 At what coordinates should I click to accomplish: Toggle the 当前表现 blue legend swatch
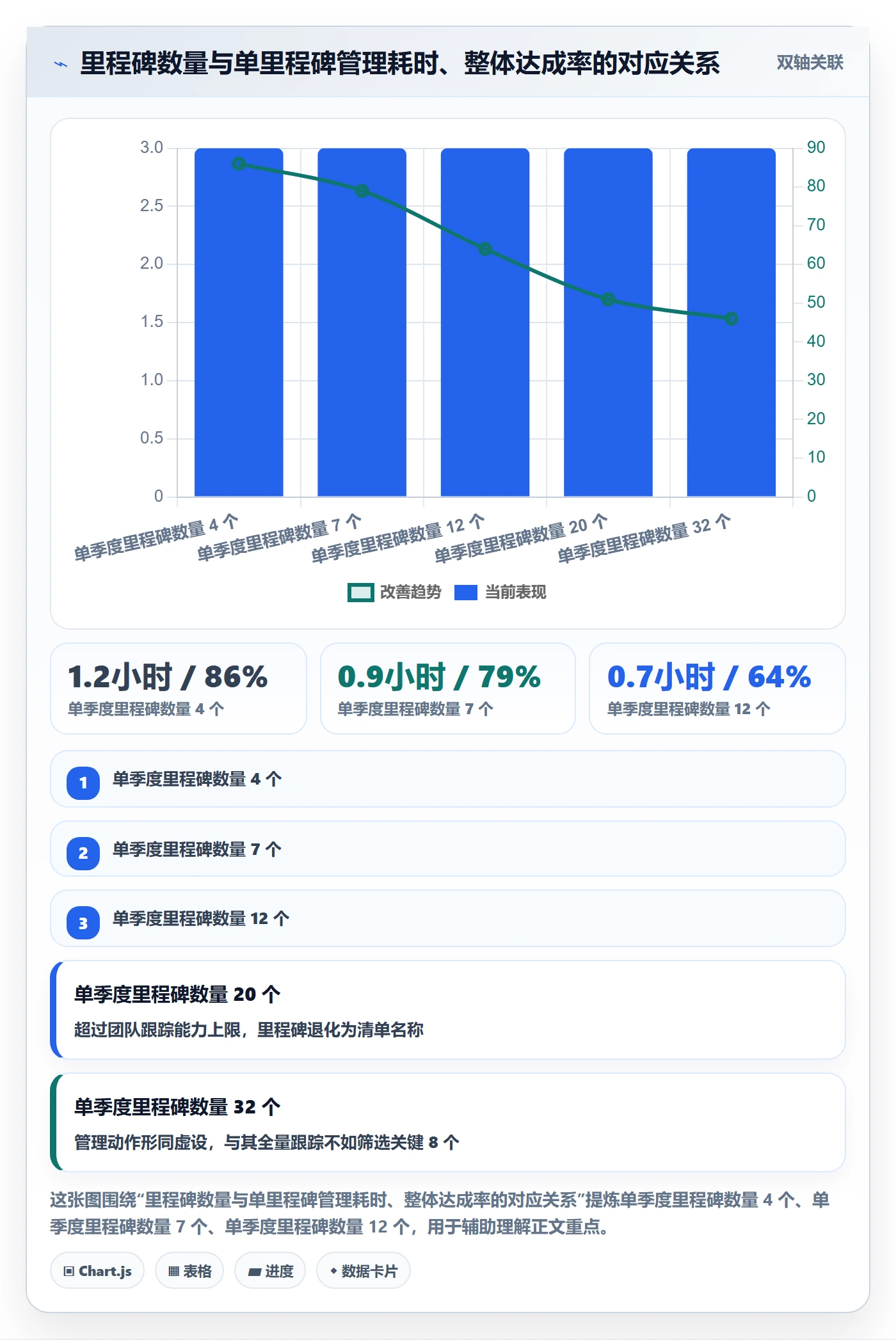pos(465,593)
